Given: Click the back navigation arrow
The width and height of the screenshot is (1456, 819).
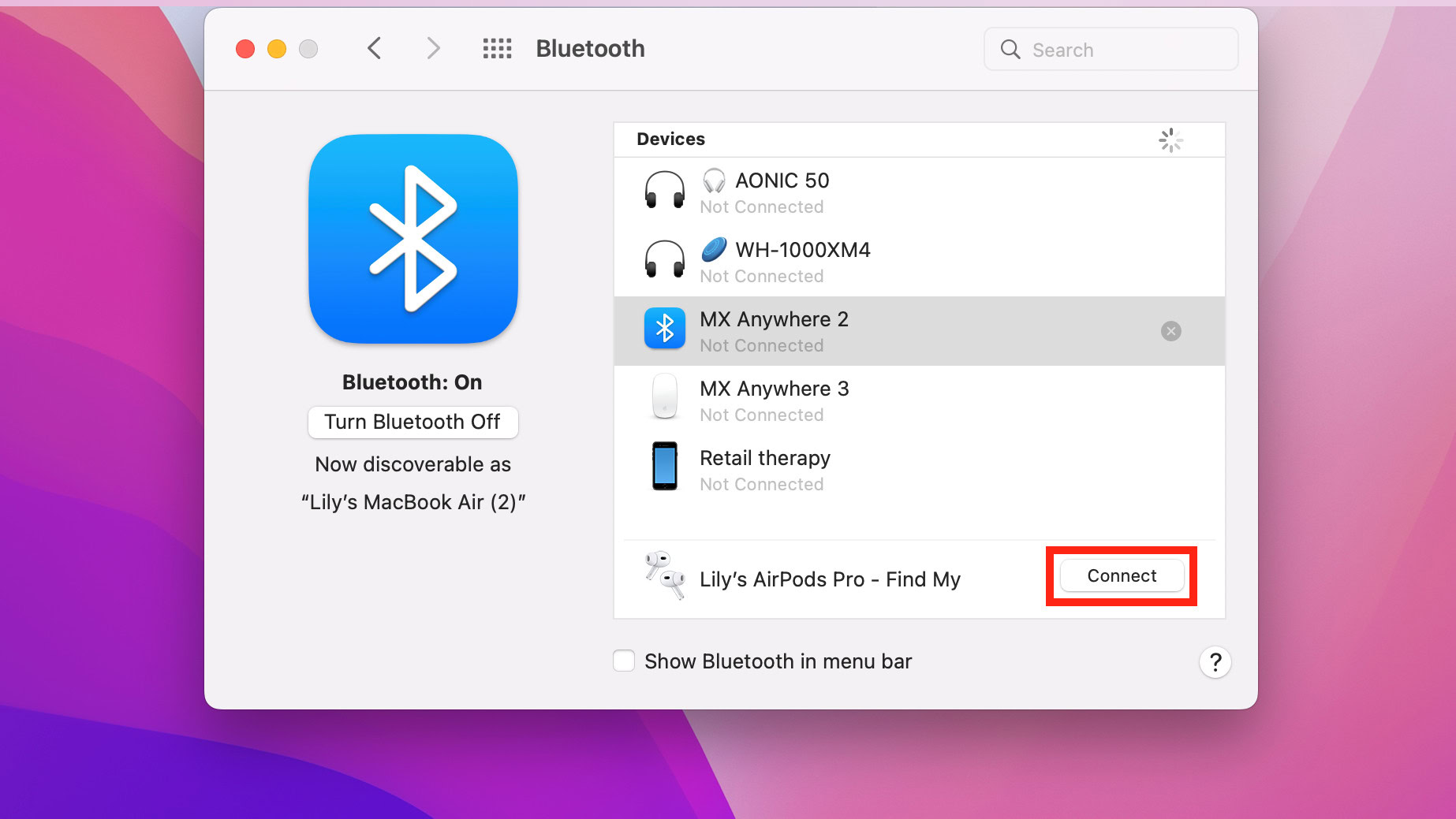Looking at the screenshot, I should 374,48.
